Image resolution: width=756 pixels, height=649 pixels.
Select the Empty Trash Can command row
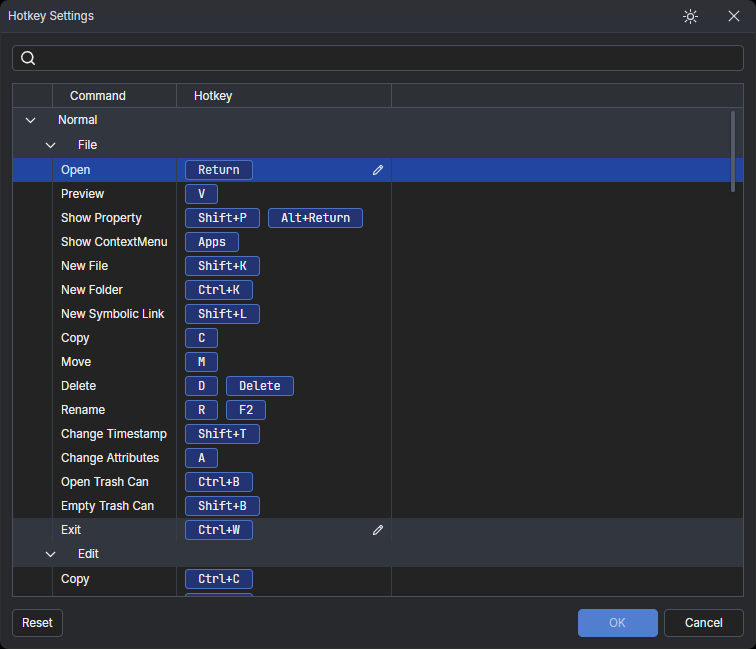[107, 506]
